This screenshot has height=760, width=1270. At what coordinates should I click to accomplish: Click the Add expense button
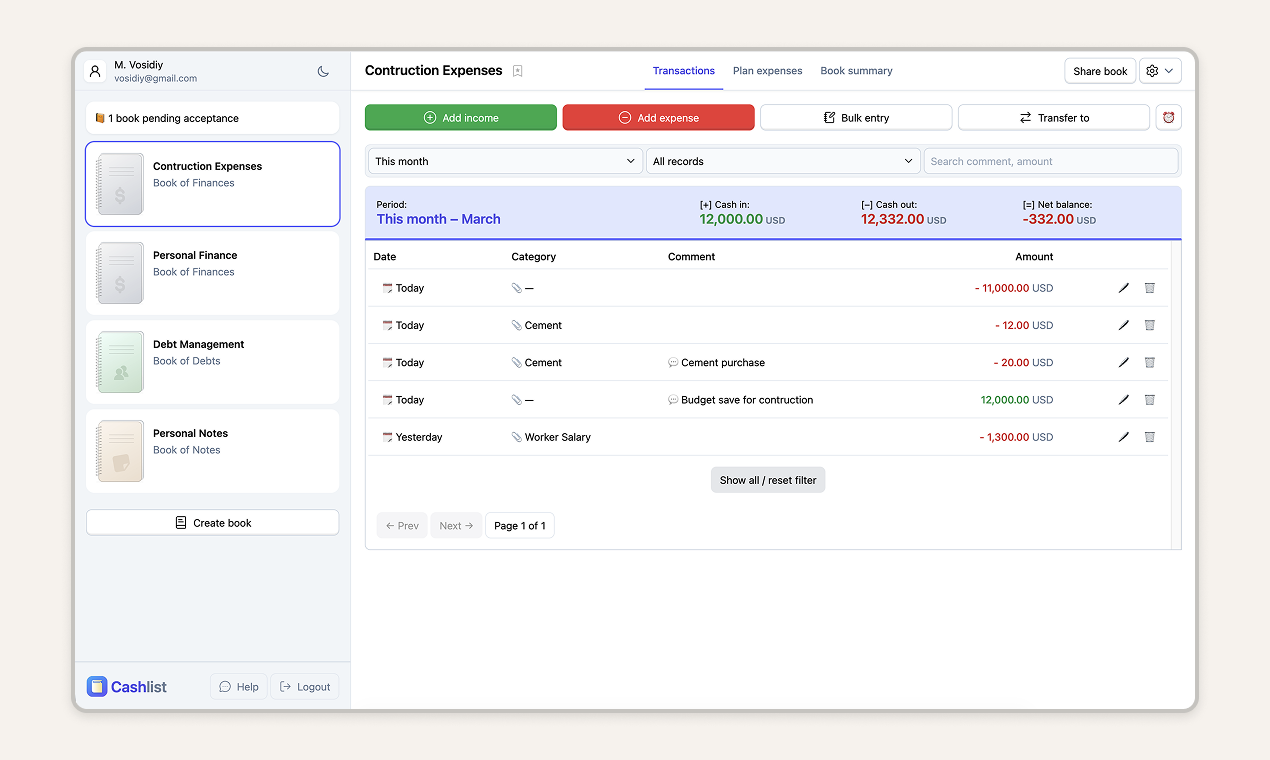coord(658,117)
